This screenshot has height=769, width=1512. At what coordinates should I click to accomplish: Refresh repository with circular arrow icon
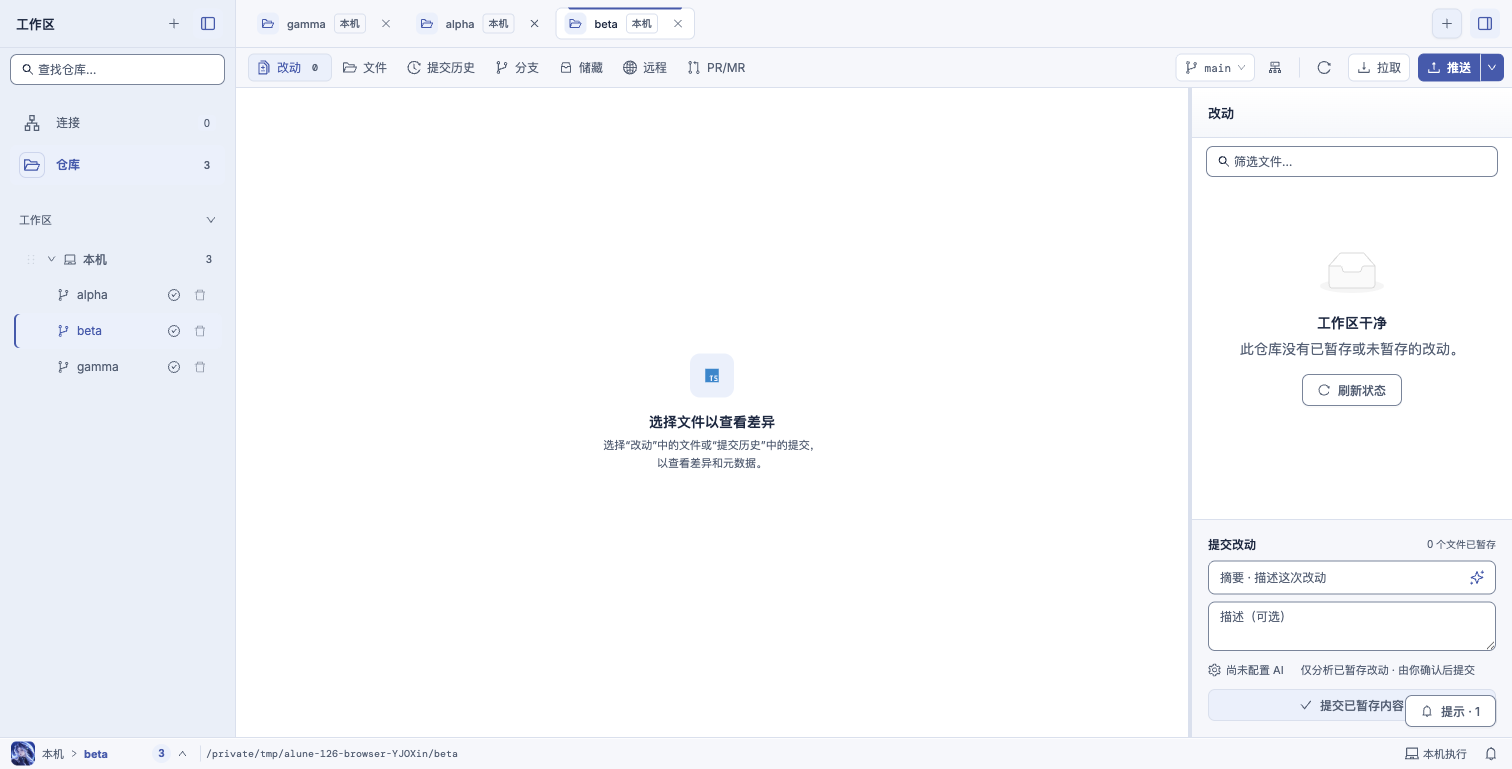tap(1324, 68)
